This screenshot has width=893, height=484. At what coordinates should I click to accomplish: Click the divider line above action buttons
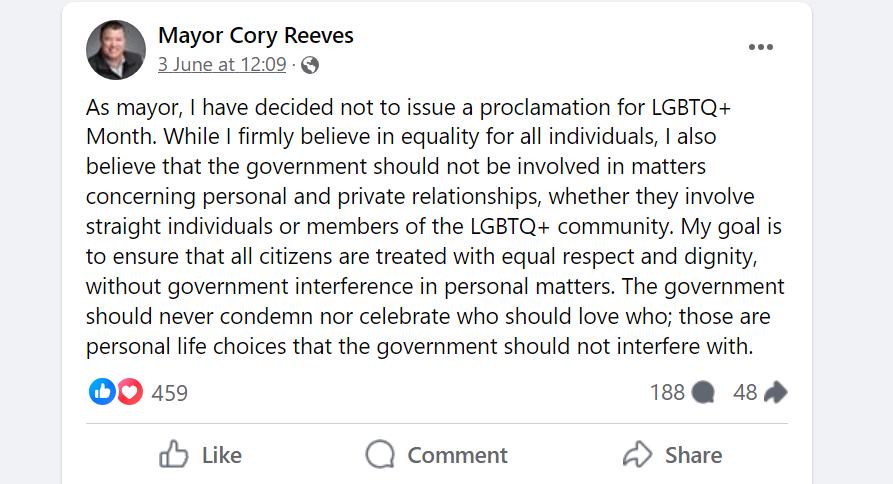pos(437,424)
